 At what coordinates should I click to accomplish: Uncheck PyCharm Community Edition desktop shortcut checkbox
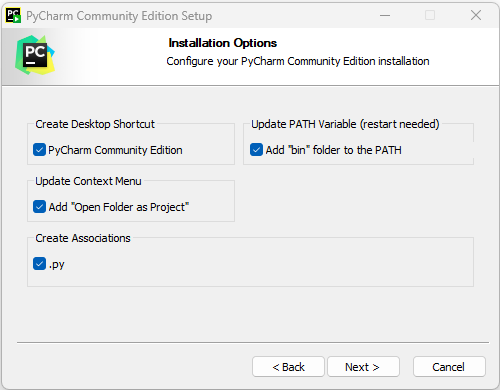click(x=39, y=150)
